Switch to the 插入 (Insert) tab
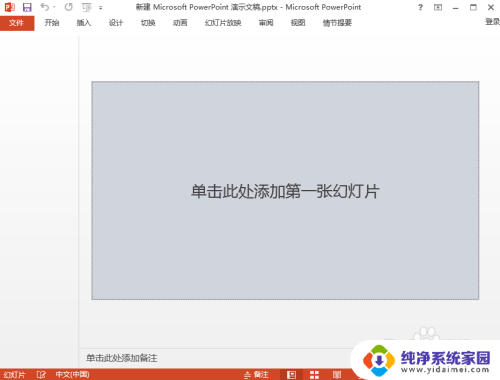 coord(84,23)
